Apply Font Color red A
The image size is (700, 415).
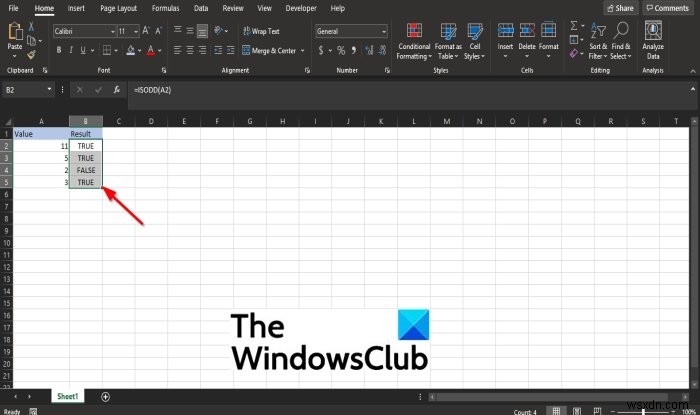[x=151, y=50]
